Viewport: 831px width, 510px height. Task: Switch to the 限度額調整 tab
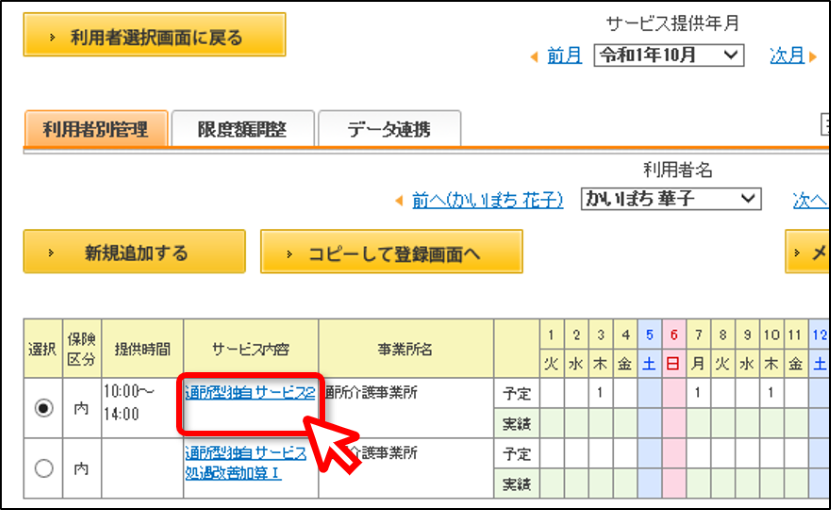click(243, 128)
